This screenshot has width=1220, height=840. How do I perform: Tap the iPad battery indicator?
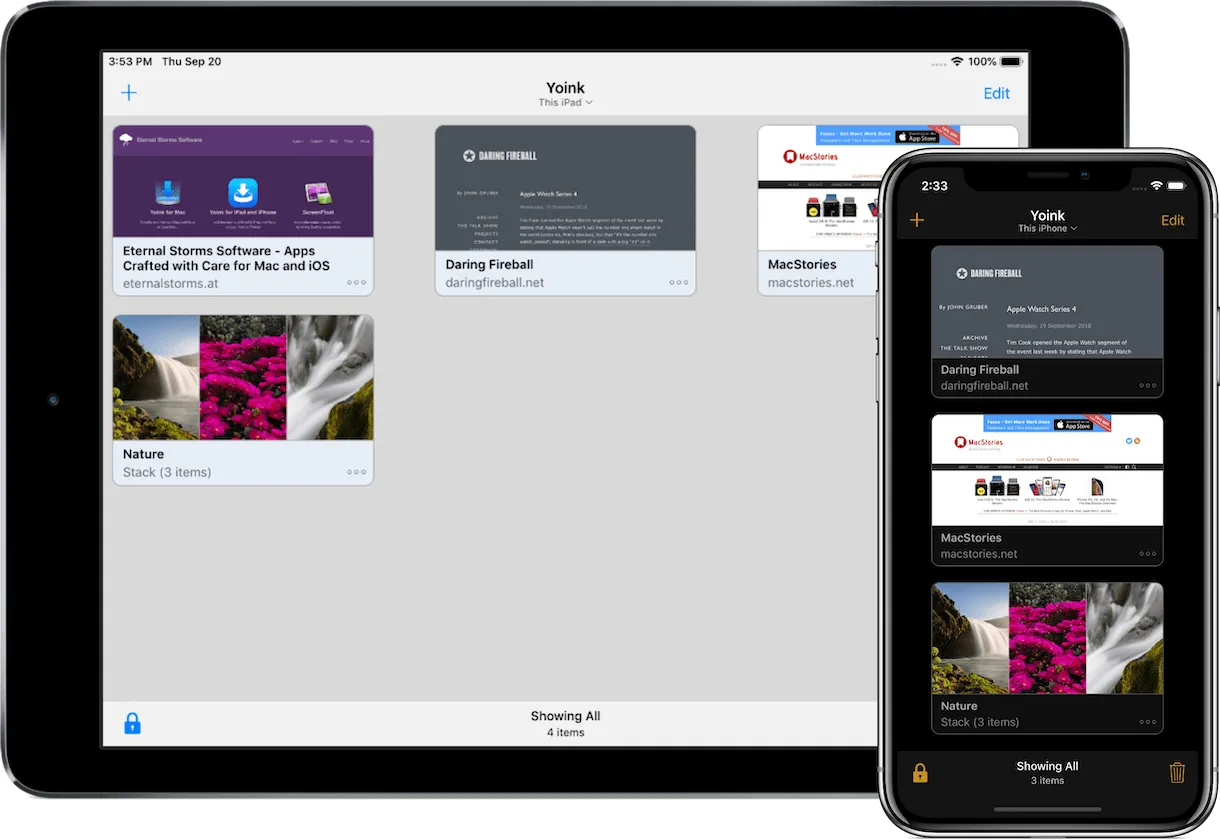(1012, 61)
